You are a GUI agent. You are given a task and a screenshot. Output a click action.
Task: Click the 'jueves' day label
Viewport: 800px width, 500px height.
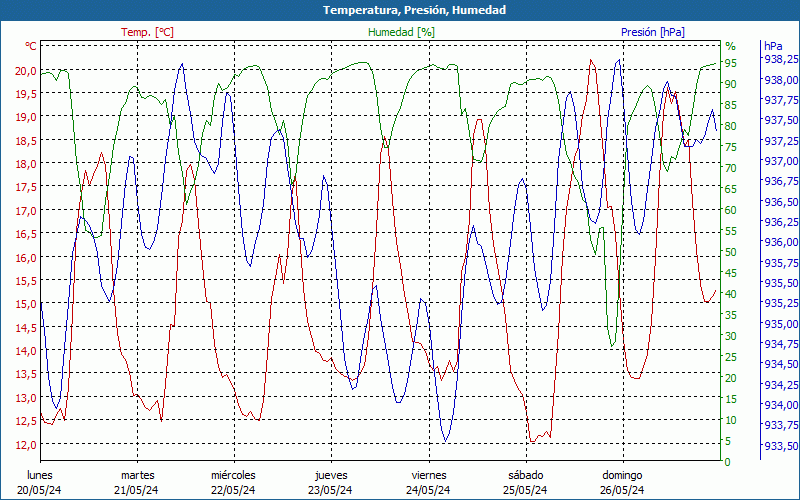331,476
